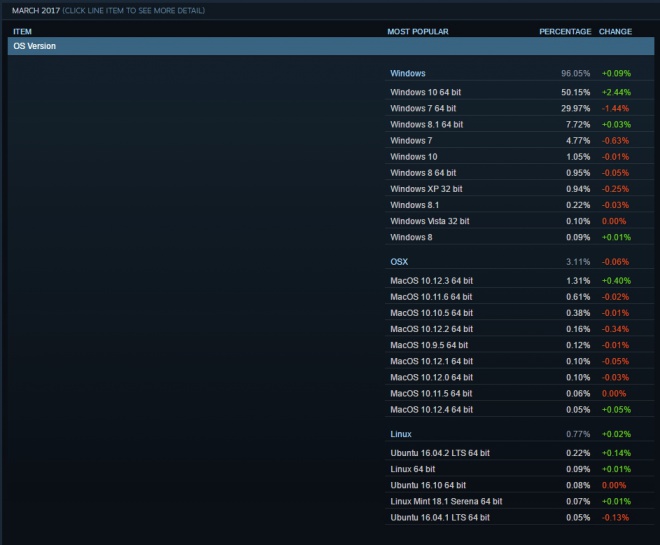Image resolution: width=660 pixels, height=545 pixels.
Task: Select the Windows category label
Action: click(x=407, y=73)
